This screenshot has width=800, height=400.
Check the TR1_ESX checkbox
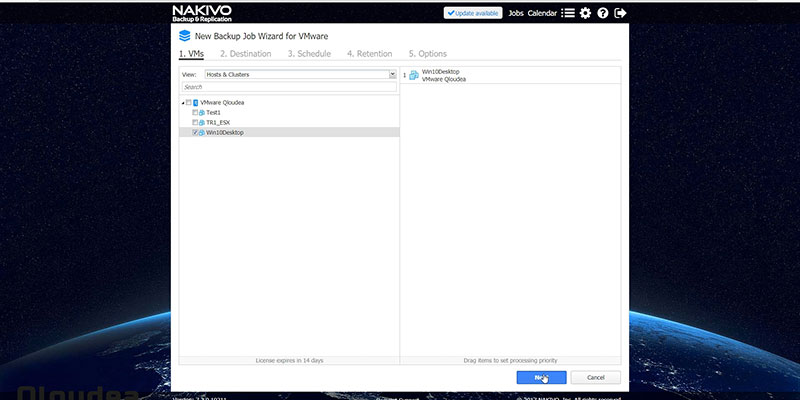point(195,122)
